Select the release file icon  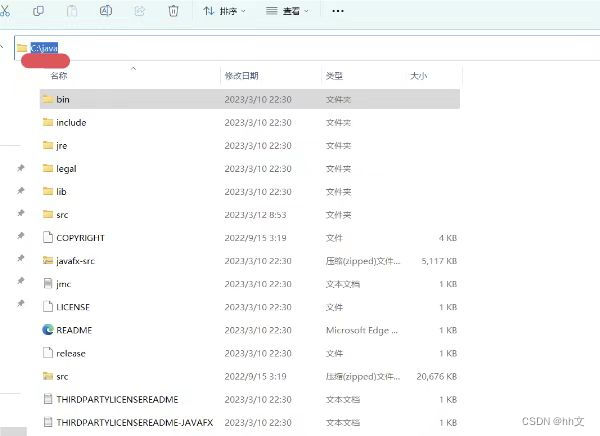click(48, 353)
